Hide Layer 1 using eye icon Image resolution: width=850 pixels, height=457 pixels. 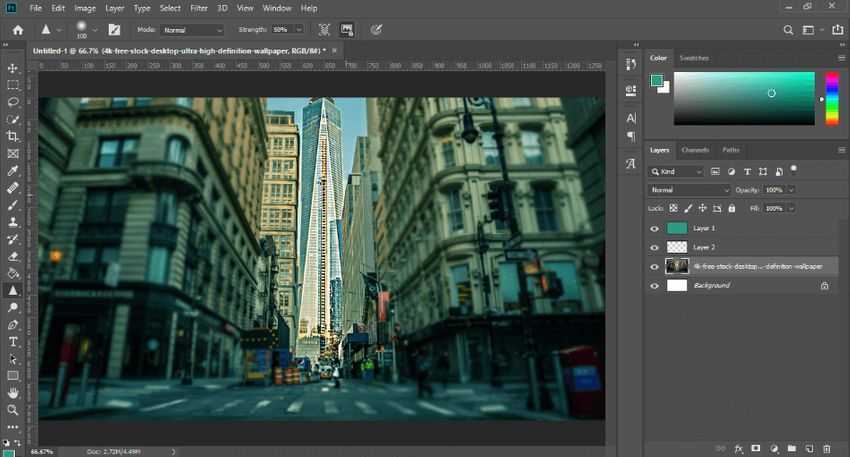(655, 228)
